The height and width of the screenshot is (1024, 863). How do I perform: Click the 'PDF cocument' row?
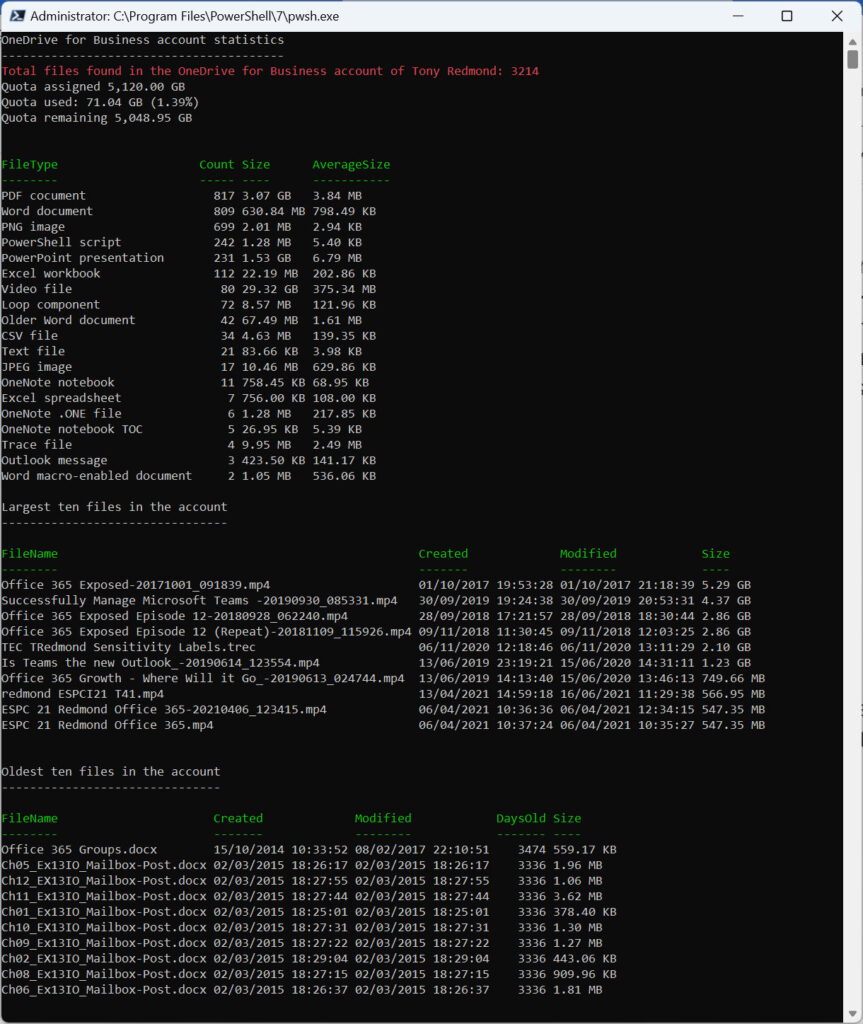pos(182,196)
